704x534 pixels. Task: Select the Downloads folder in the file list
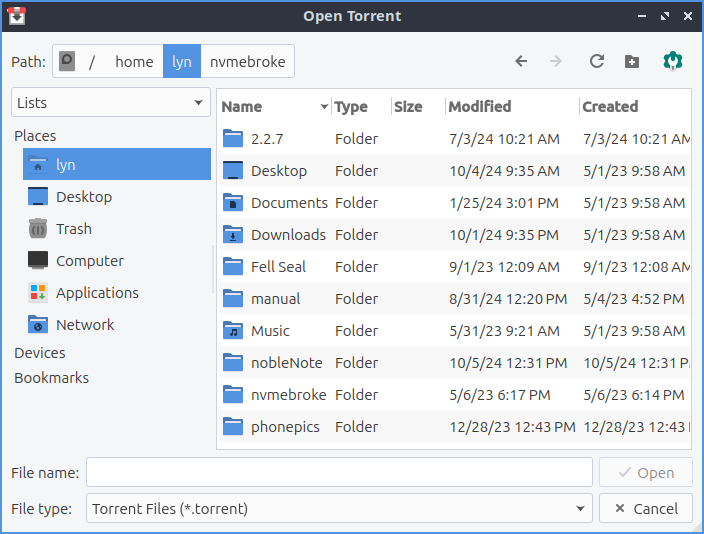tap(287, 235)
